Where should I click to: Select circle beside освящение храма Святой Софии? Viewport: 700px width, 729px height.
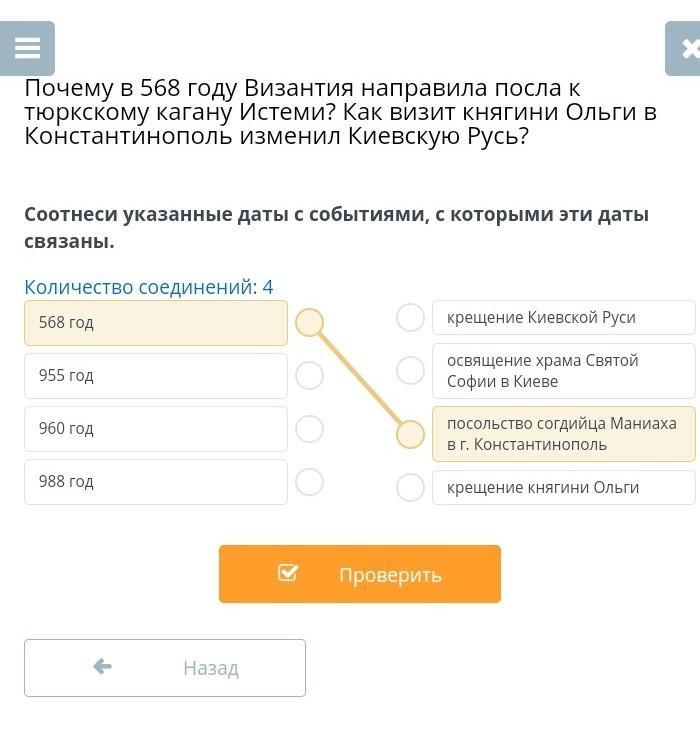click(x=410, y=370)
